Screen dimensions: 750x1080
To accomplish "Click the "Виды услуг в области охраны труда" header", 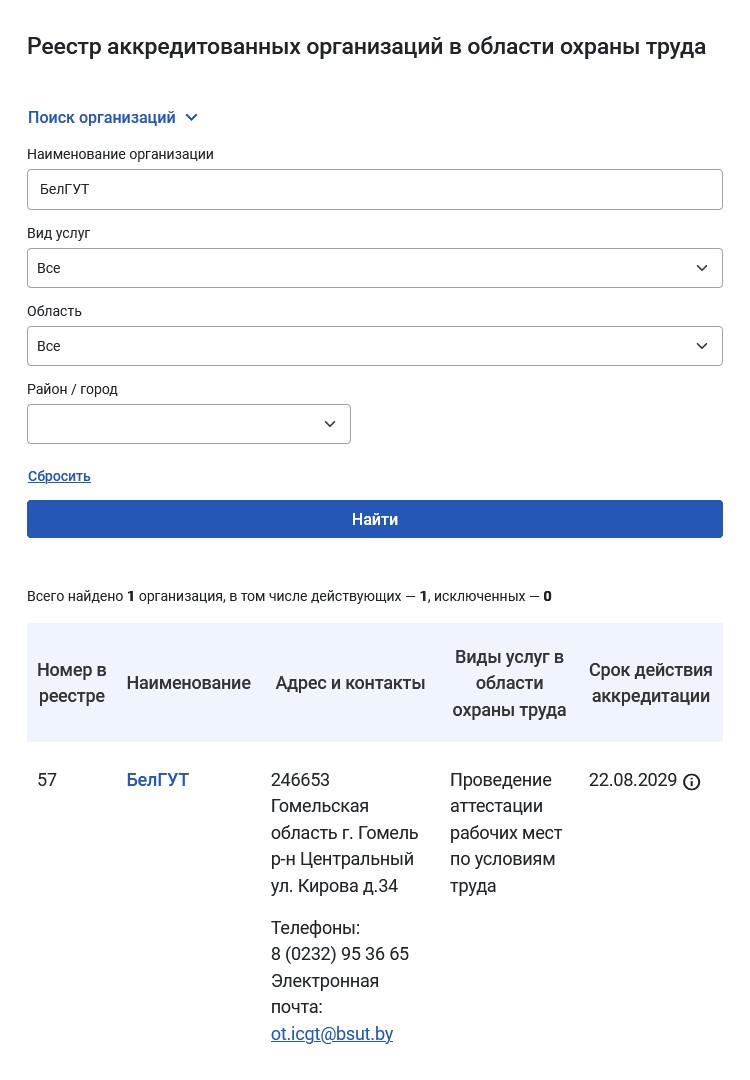I will coord(509,683).
